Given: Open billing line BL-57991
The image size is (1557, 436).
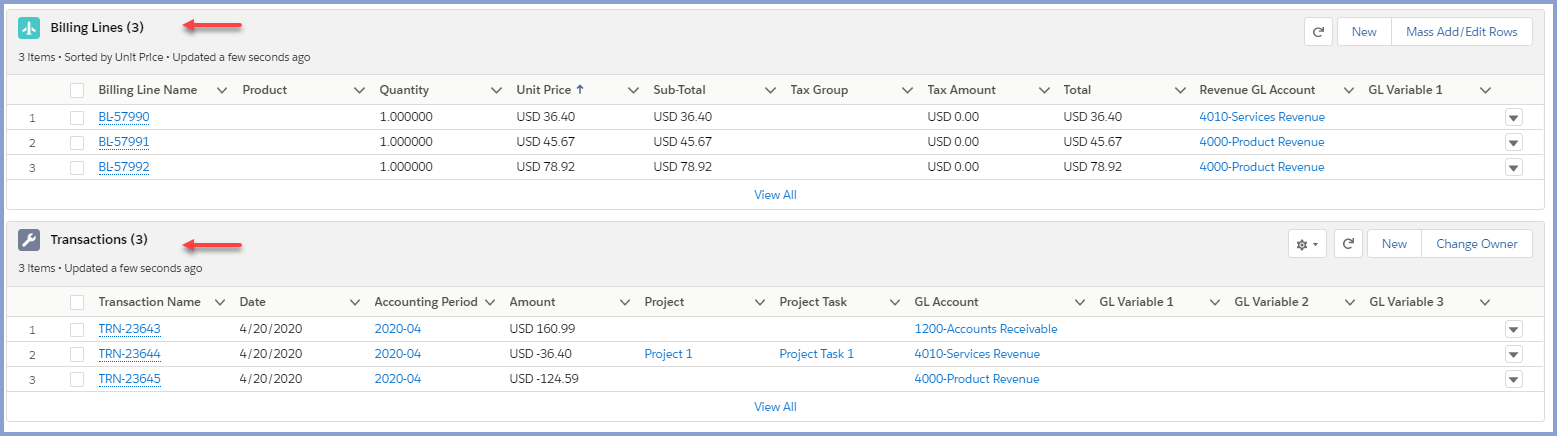Looking at the screenshot, I should coord(124,142).
